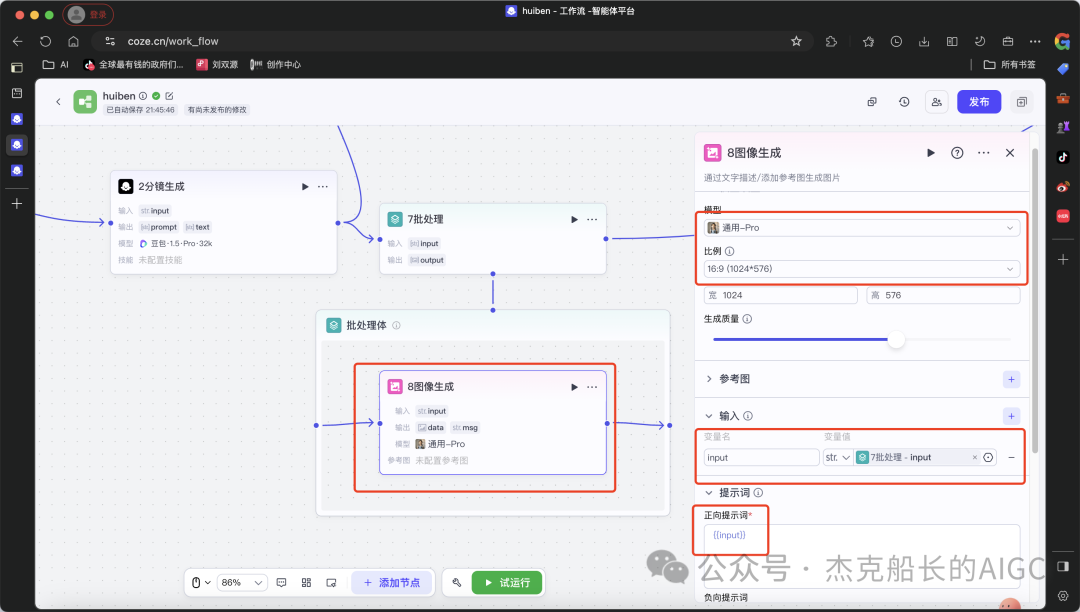Click the width field showing 1024
Viewport: 1080px width, 612px height.
point(780,295)
